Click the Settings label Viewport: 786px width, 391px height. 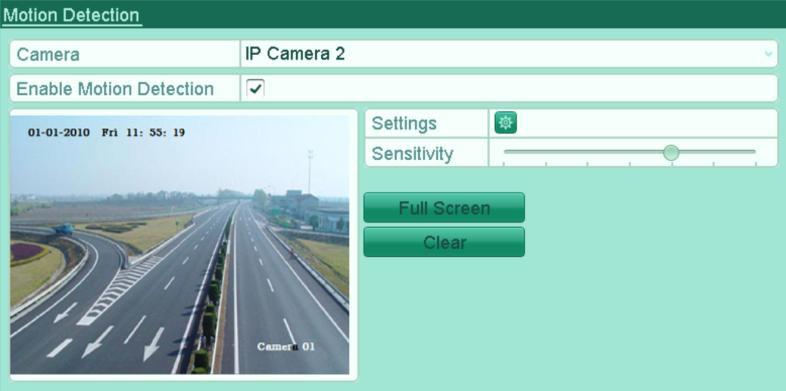(404, 123)
